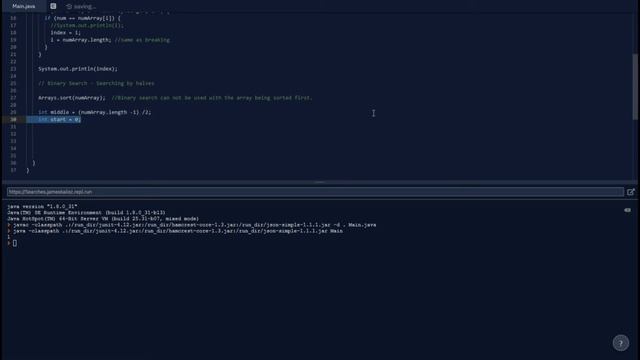Switch to the Main.java tab

24,6
